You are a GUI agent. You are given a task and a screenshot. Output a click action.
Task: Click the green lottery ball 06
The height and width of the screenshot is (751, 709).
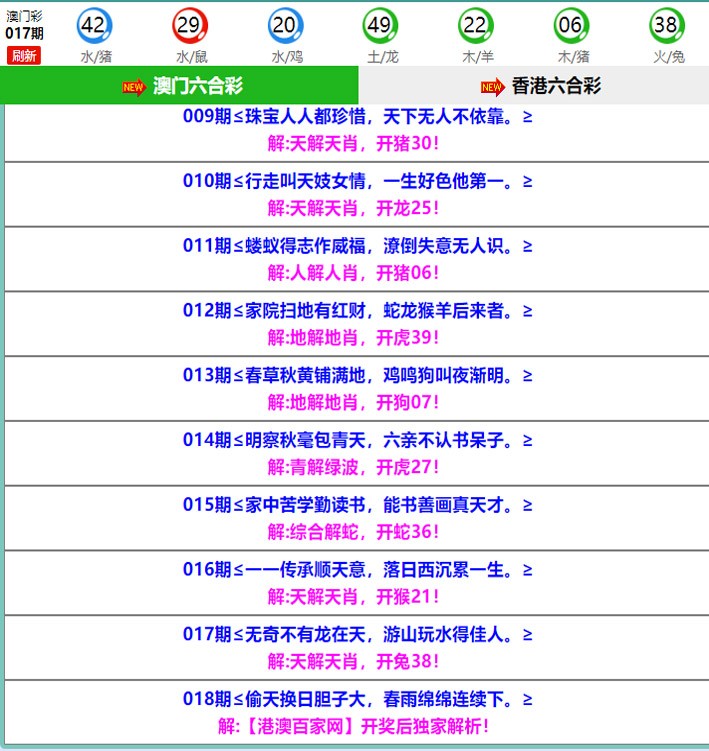pos(571,24)
